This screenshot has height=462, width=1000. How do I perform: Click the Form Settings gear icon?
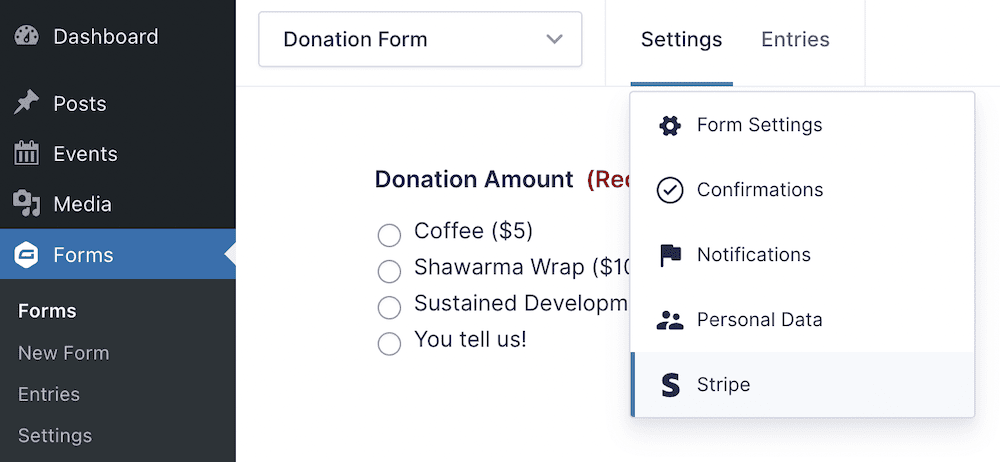(669, 125)
